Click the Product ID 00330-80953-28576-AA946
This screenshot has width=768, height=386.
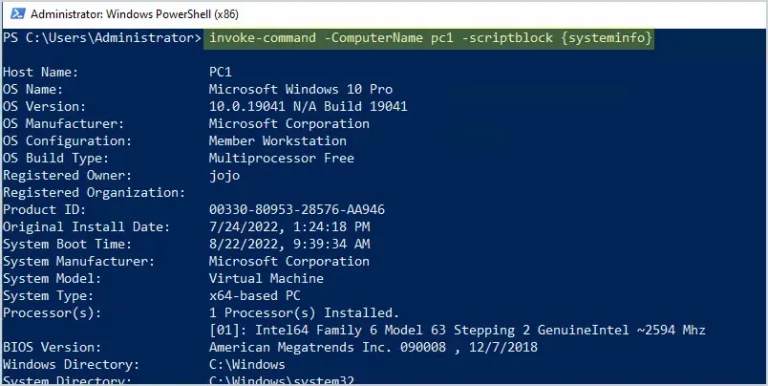coord(297,210)
